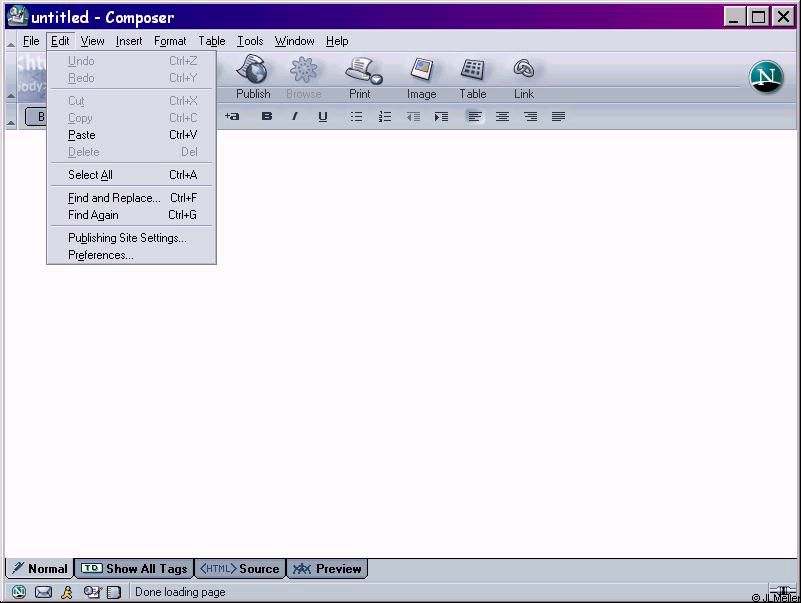Apply bulleted list
Screen dimensions: 801x603
pos(356,117)
